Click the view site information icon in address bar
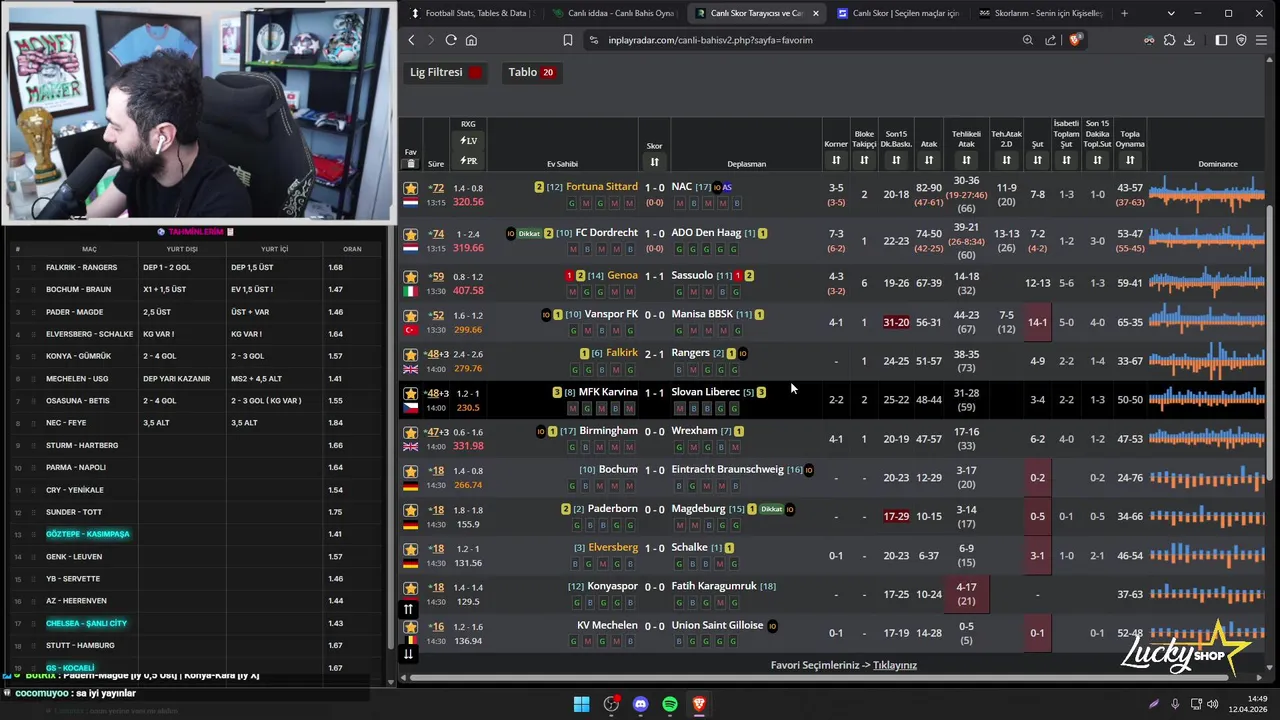Viewport: 1280px width, 720px height. (x=594, y=40)
